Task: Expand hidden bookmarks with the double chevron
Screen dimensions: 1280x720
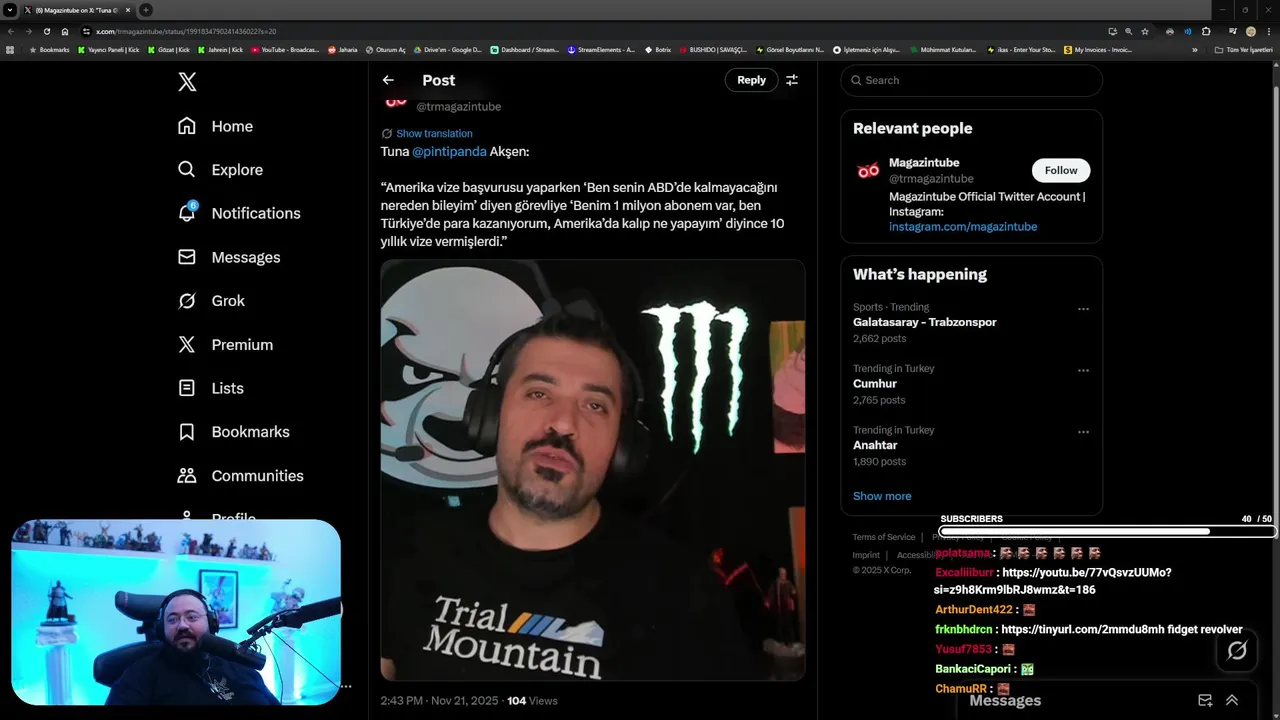Action: pyautogui.click(x=1194, y=49)
